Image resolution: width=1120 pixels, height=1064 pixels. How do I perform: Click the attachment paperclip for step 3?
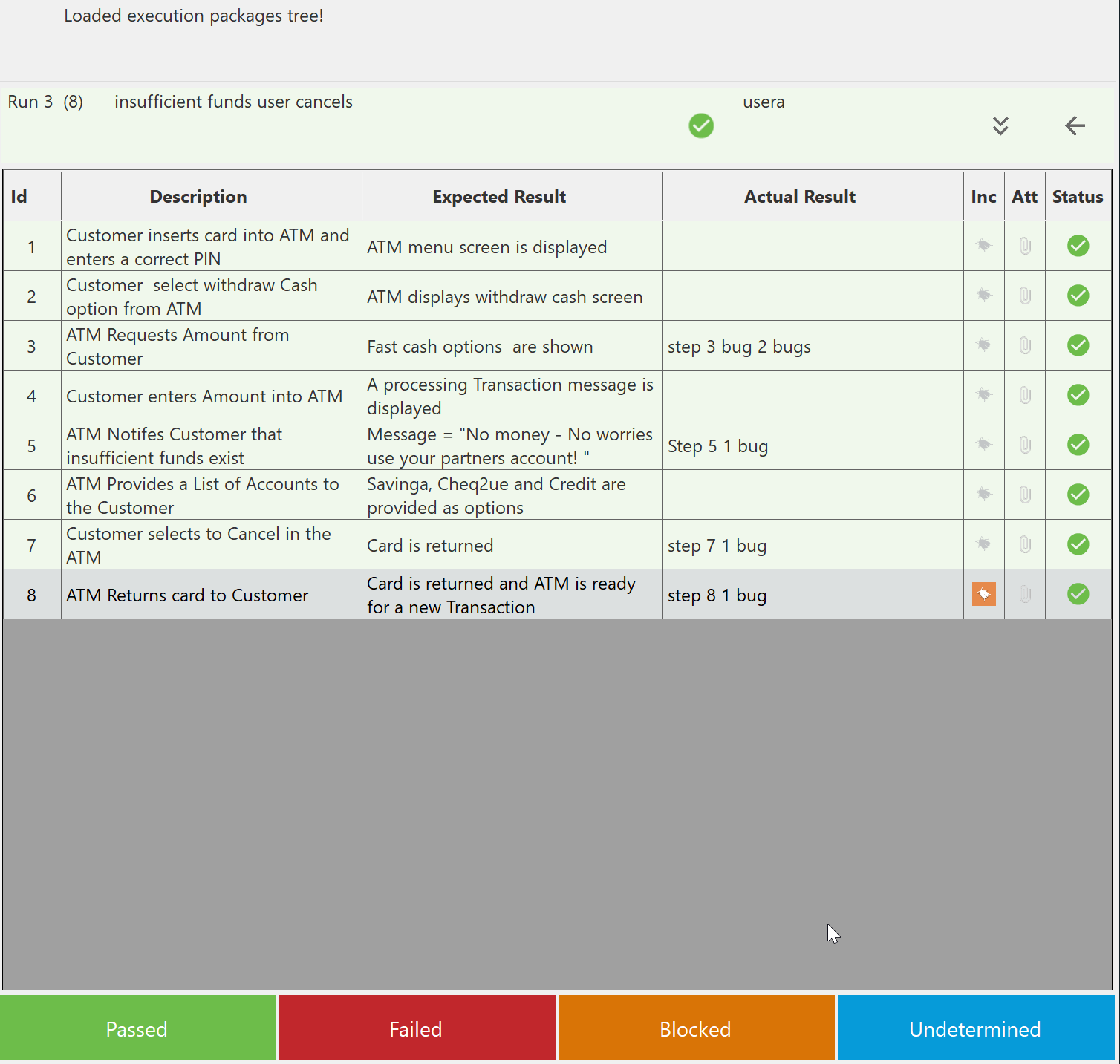point(1025,345)
